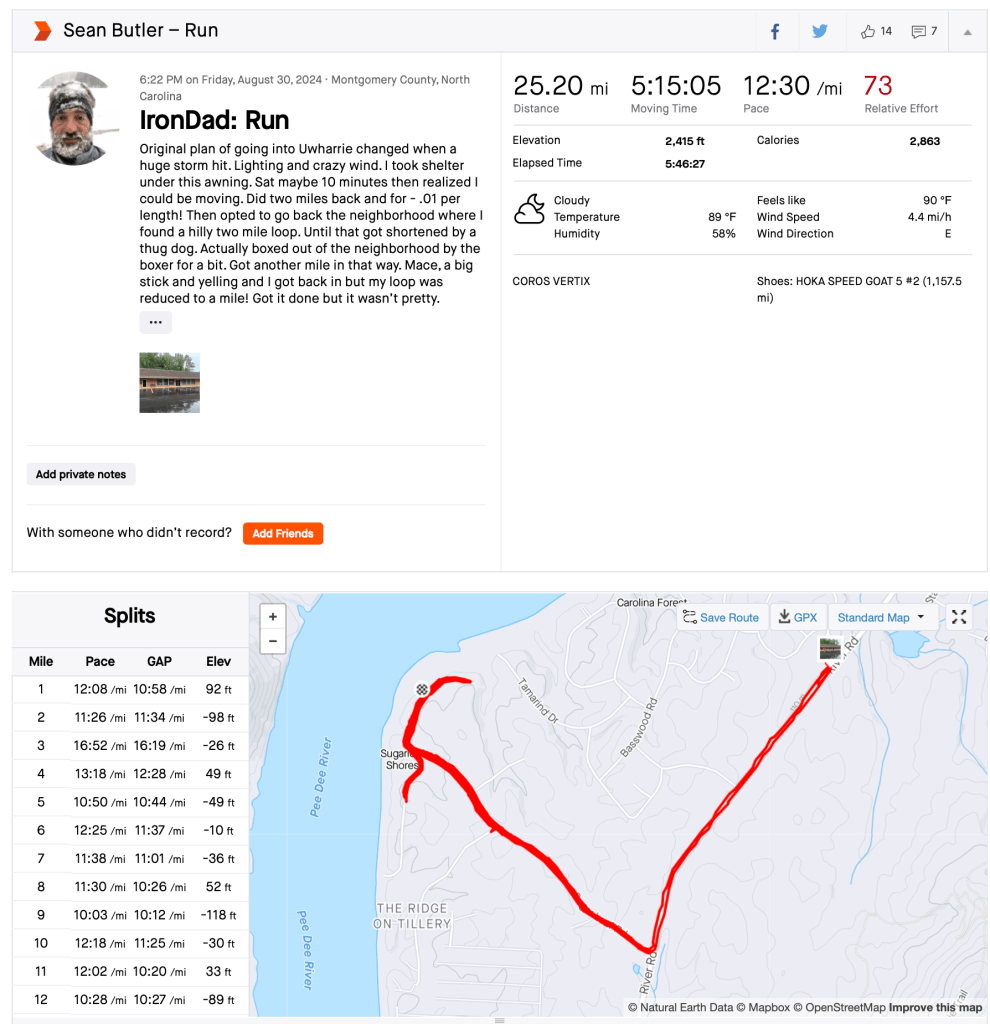The height and width of the screenshot is (1024, 990).
Task: Share activity on Twitter
Action: tap(820, 31)
